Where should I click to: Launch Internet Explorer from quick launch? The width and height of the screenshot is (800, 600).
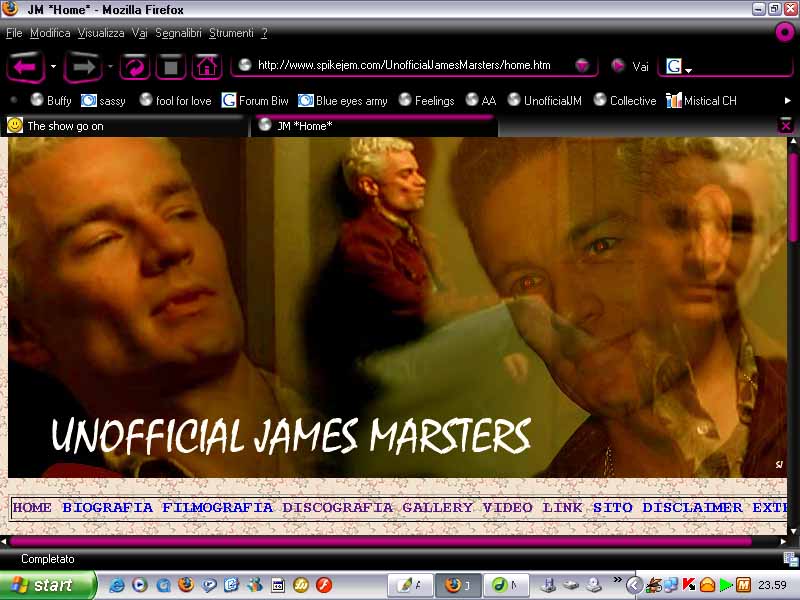pos(117,585)
